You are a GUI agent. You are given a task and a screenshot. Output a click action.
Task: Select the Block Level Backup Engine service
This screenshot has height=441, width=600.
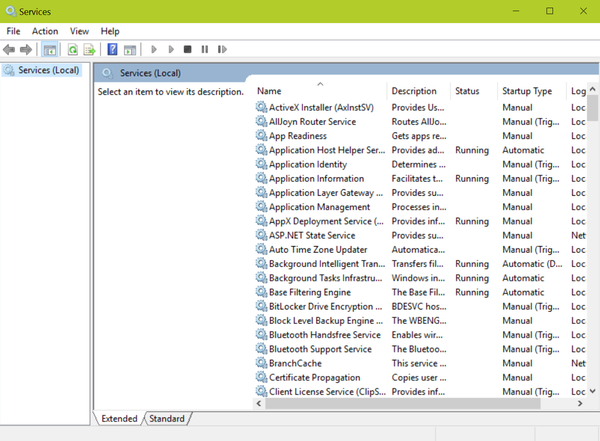(420, 320)
